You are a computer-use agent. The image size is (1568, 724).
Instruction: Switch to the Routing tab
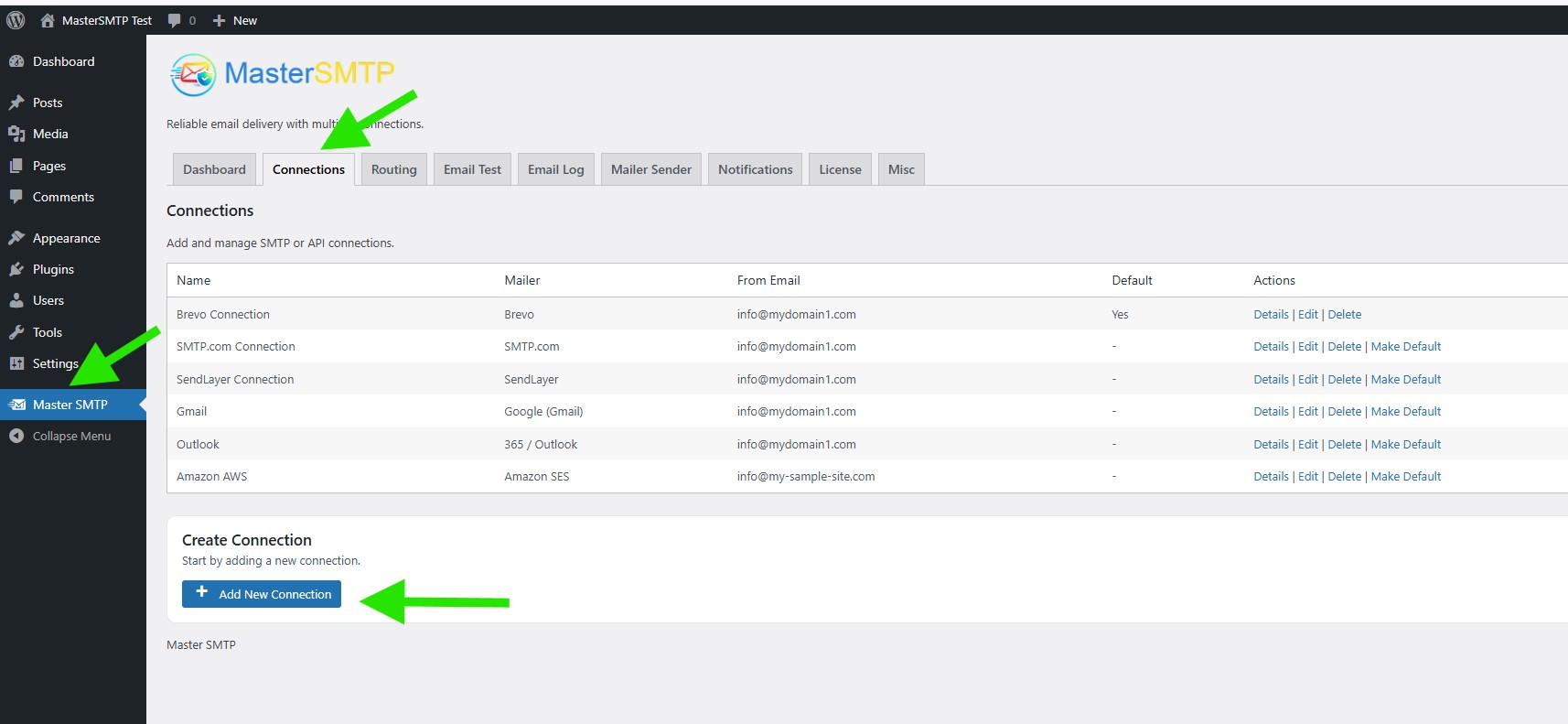pos(393,169)
